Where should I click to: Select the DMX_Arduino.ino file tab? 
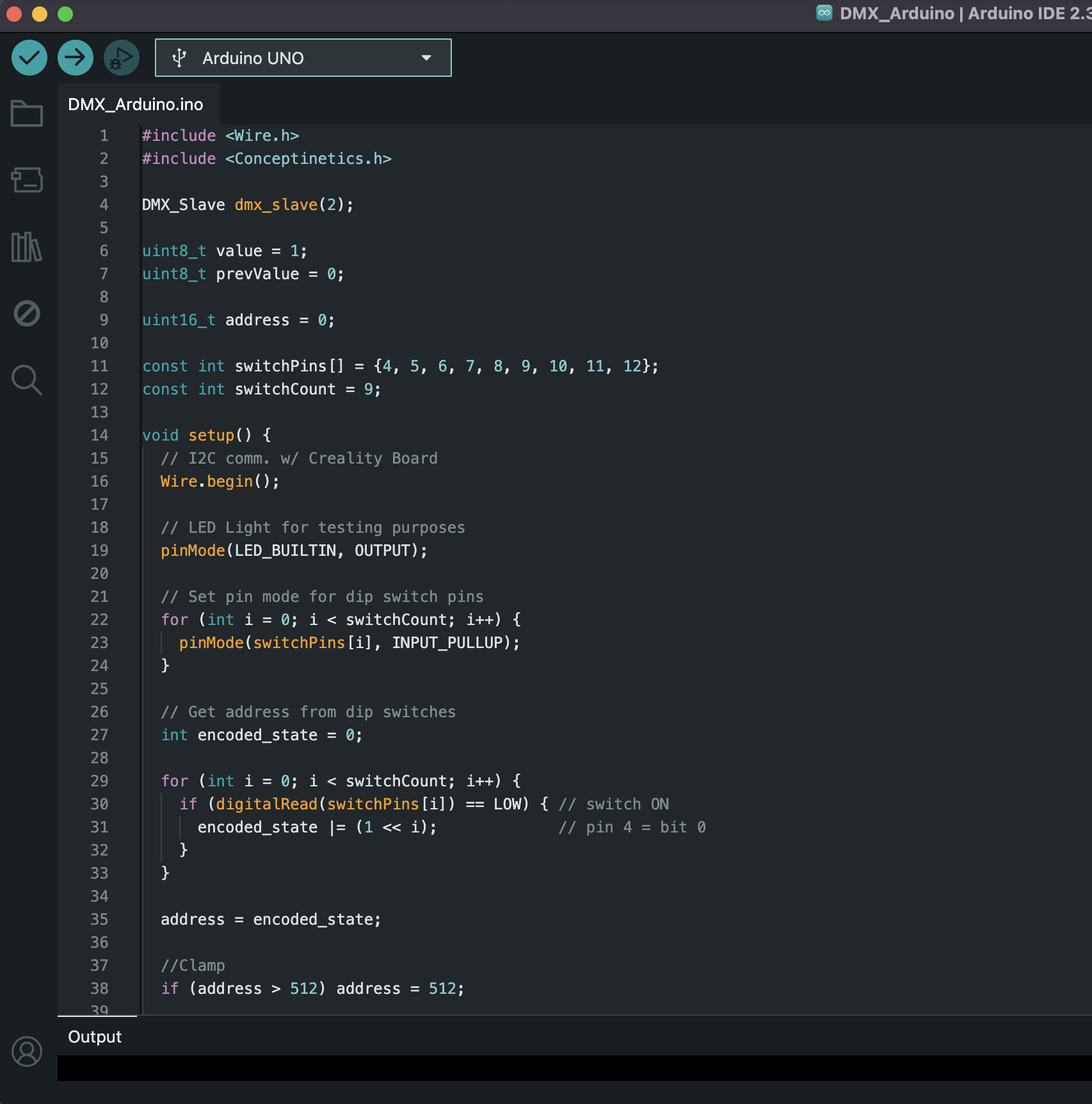(x=136, y=104)
